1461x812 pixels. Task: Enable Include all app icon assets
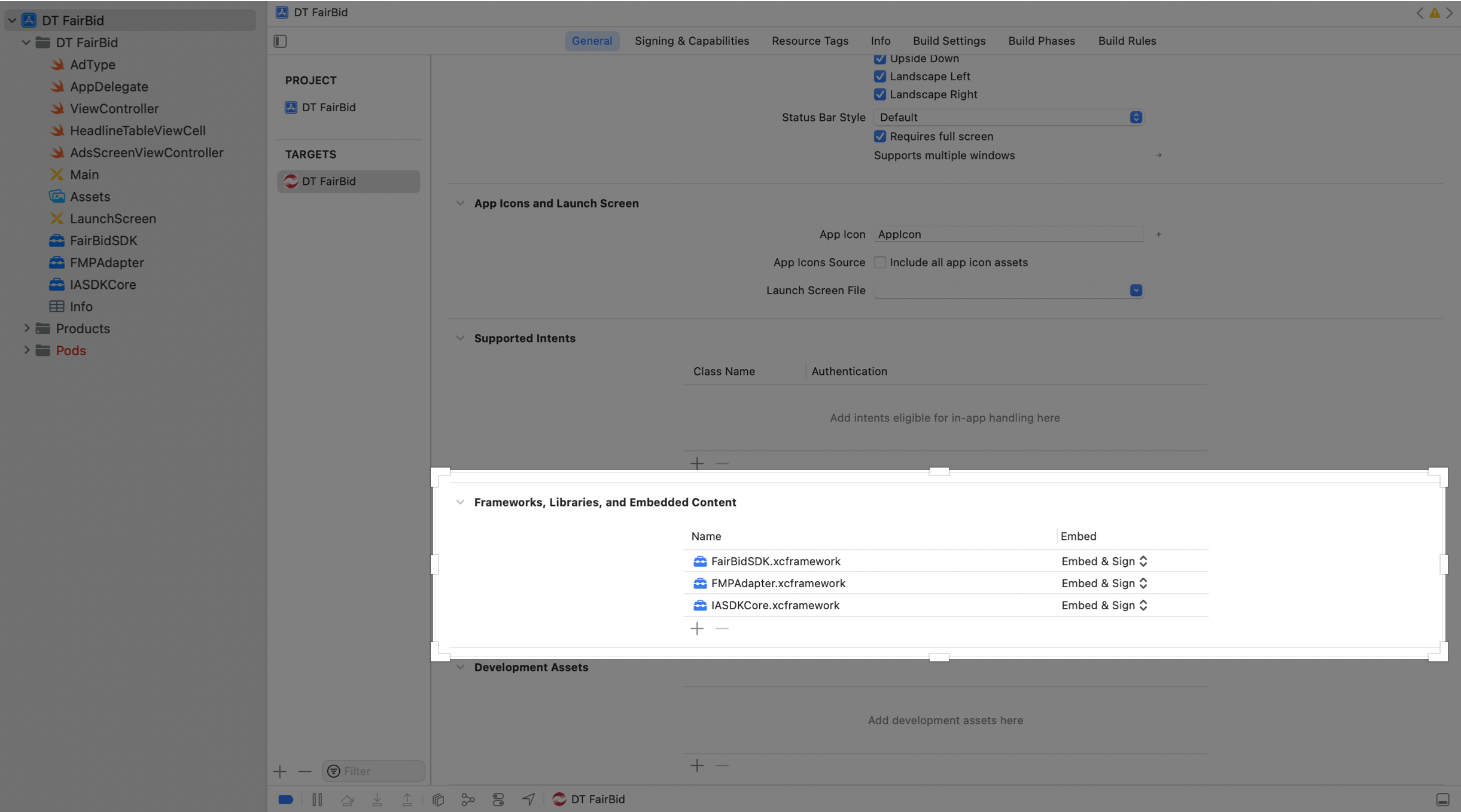click(x=879, y=262)
